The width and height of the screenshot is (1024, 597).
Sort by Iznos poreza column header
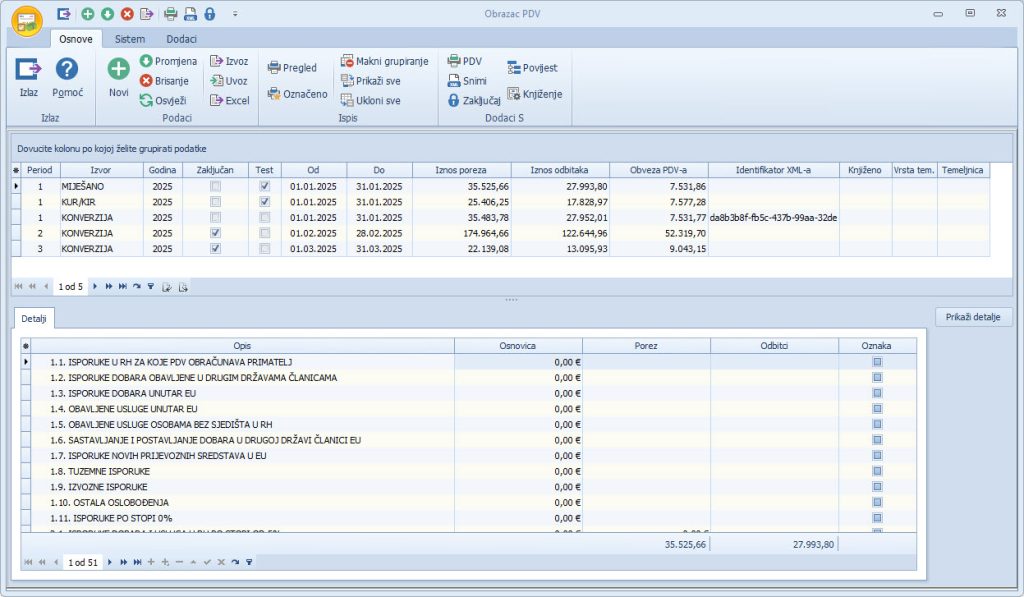pyautogui.click(x=461, y=170)
